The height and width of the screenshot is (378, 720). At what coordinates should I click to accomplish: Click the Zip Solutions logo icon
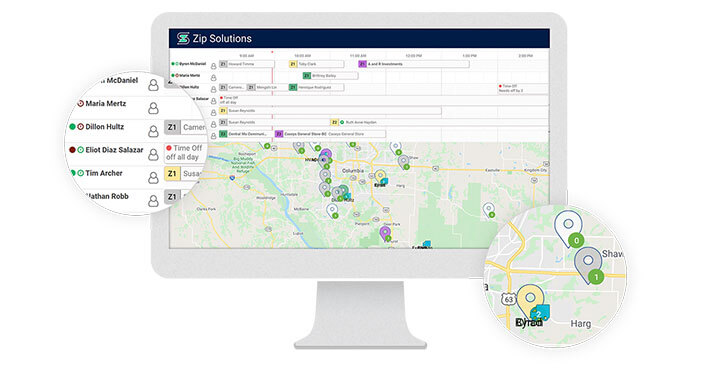183,38
